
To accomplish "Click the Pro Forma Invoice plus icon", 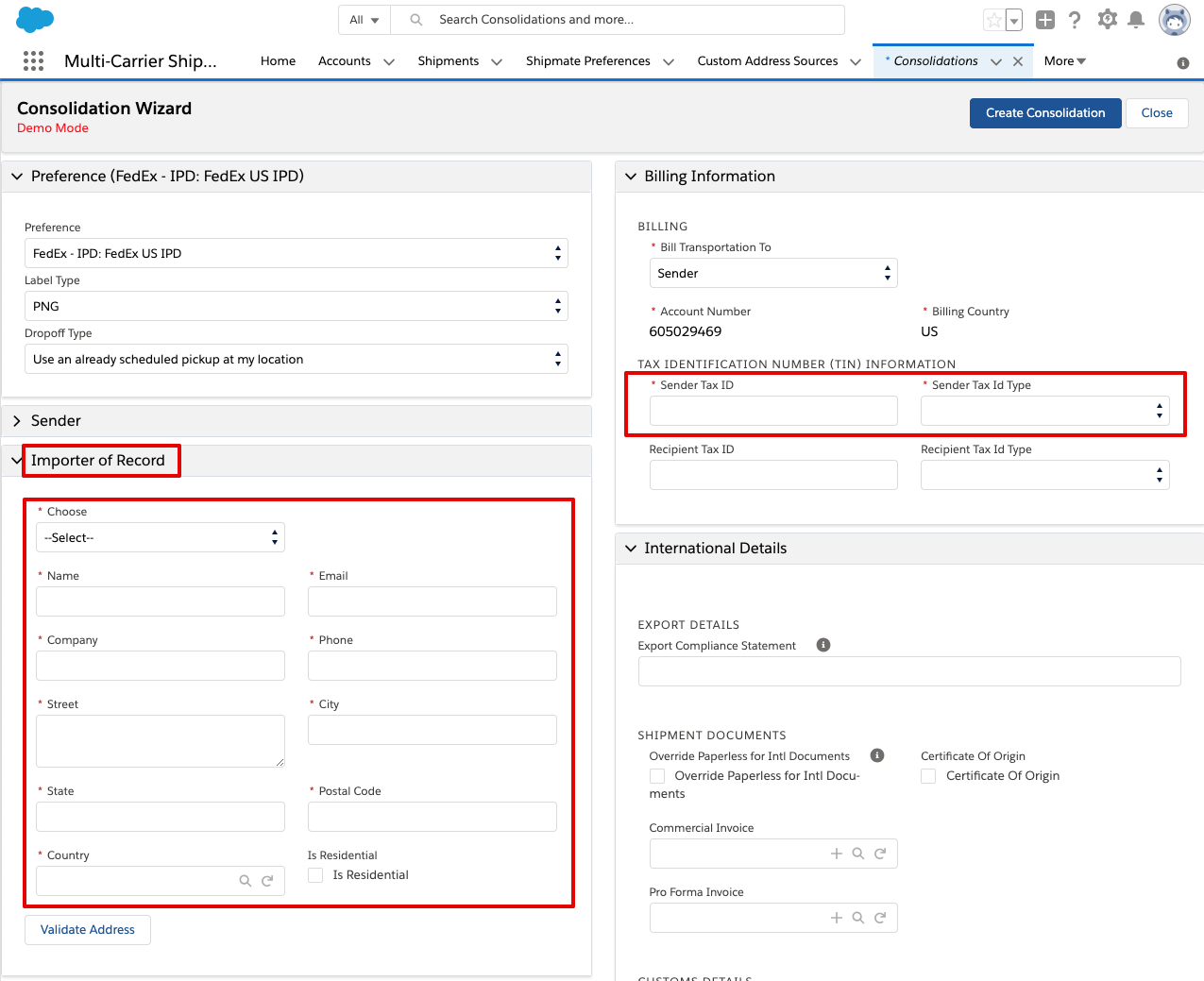I will [x=837, y=918].
